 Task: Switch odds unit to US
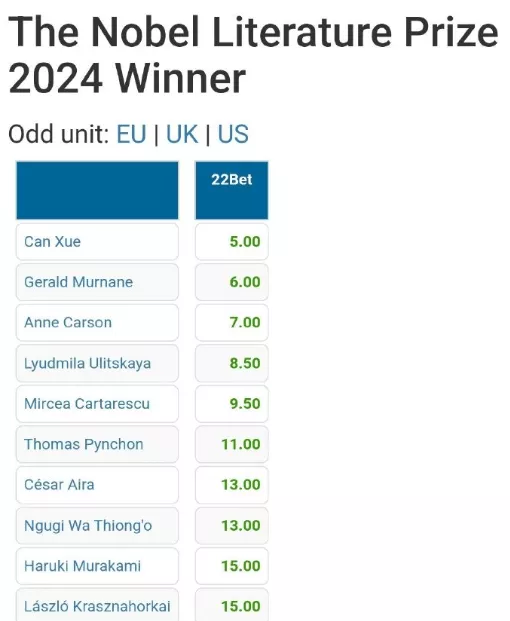tap(233, 134)
